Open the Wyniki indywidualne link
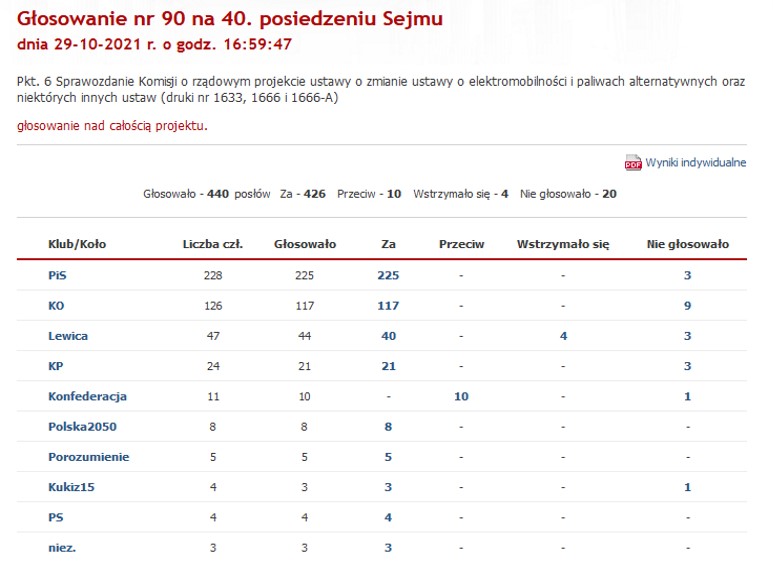 (x=695, y=163)
